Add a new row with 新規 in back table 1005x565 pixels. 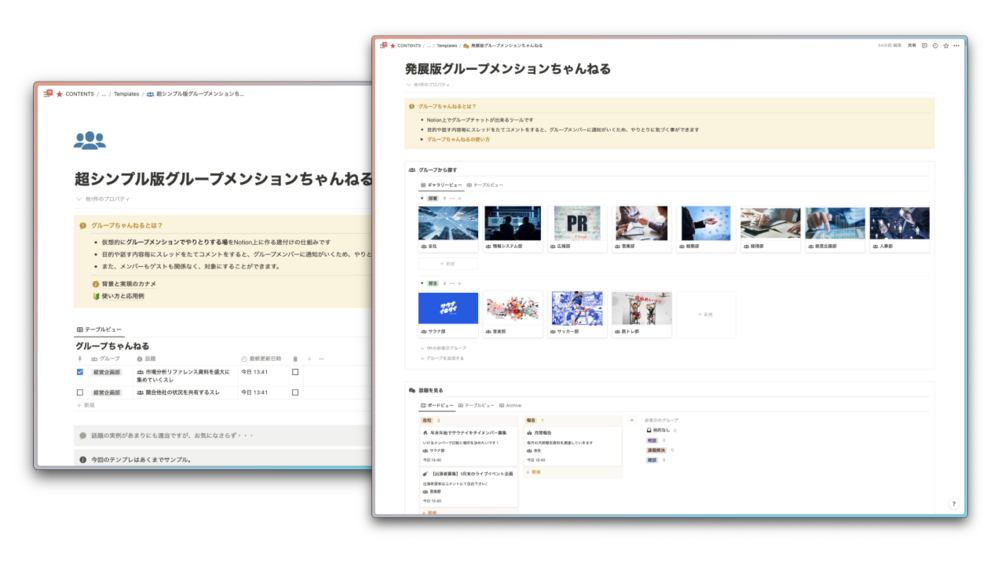click(x=86, y=405)
